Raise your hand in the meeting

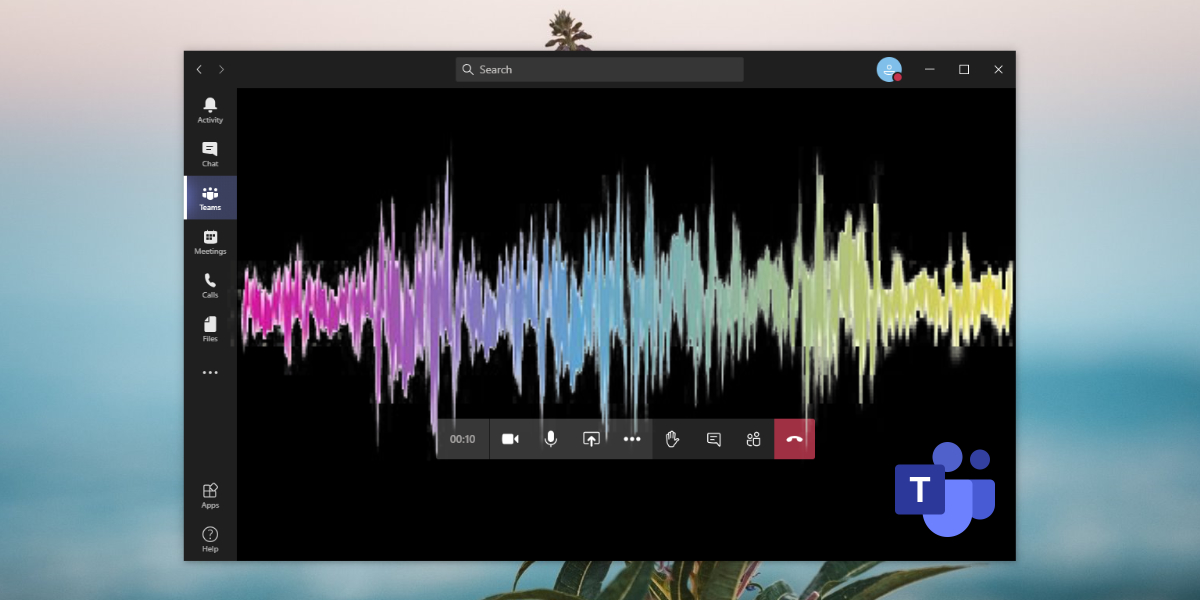tap(673, 439)
